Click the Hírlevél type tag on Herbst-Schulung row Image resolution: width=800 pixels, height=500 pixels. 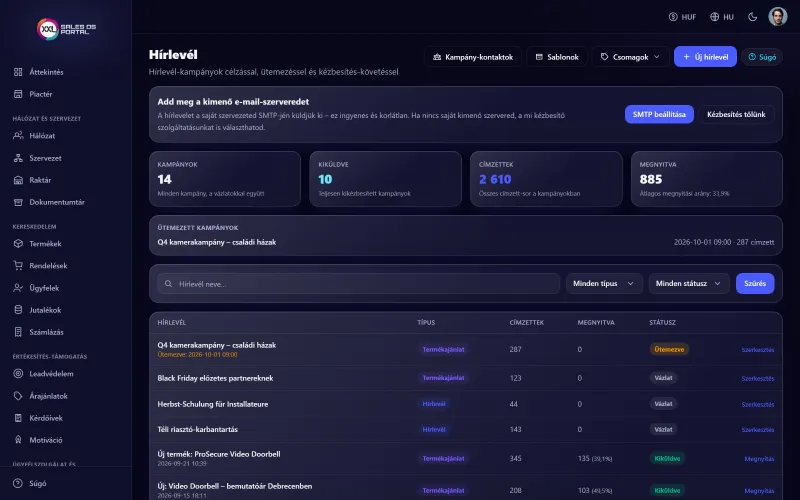tap(434, 404)
